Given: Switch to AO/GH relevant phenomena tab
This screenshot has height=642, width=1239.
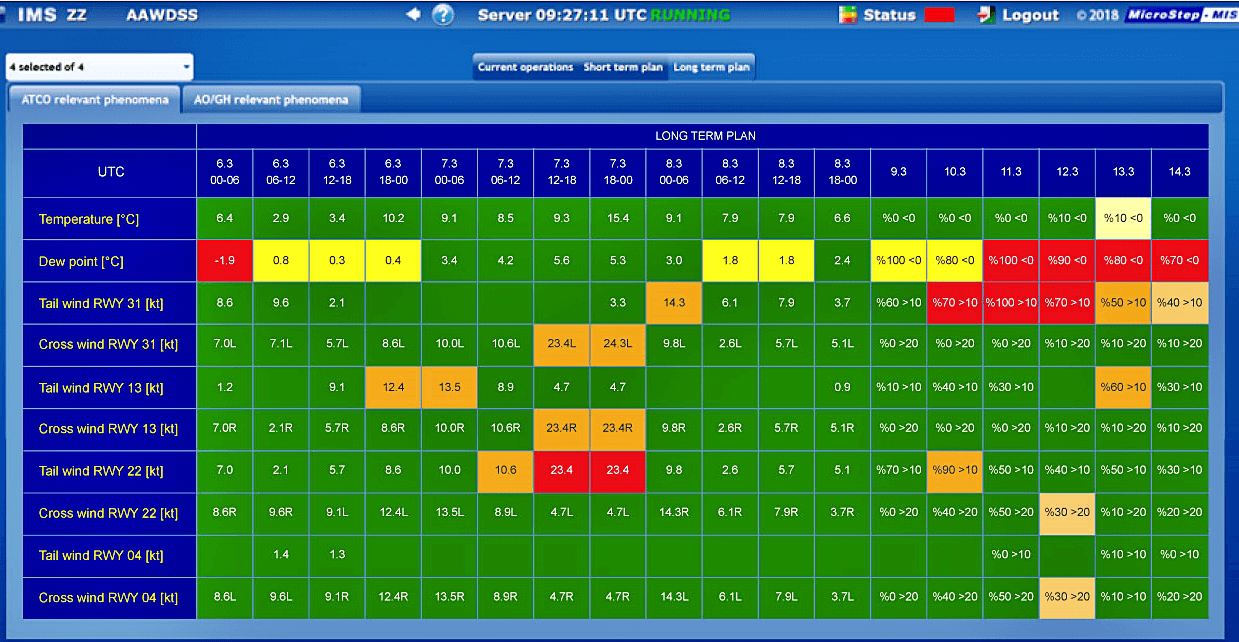Looking at the screenshot, I should [x=270, y=99].
